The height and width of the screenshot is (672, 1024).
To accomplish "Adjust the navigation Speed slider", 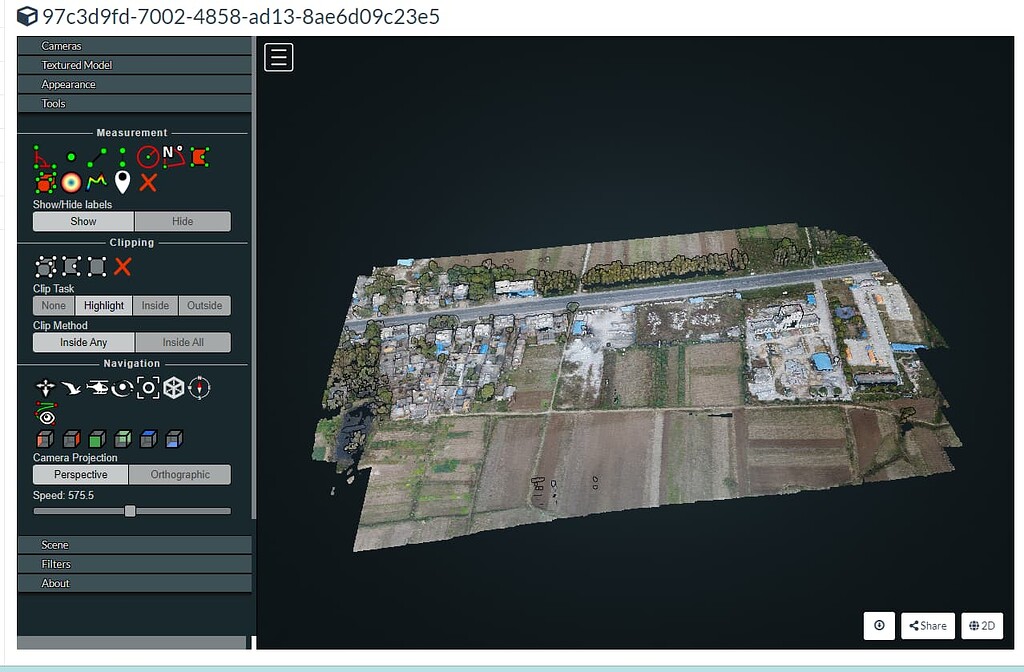I will coord(130,510).
